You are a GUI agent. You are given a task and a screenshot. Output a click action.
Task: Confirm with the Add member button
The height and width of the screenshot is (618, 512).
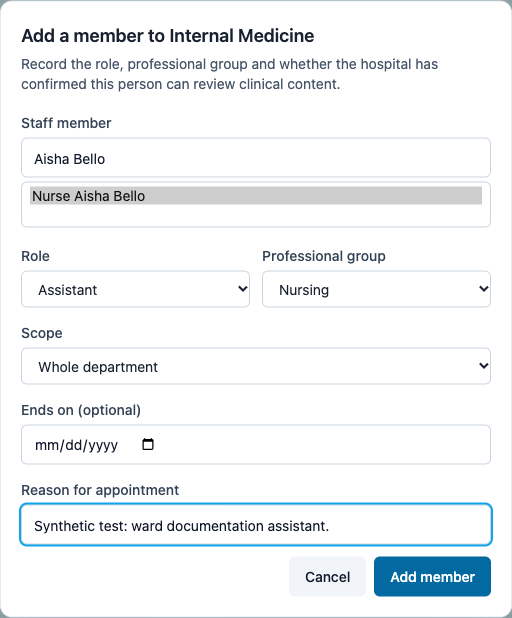(x=432, y=577)
